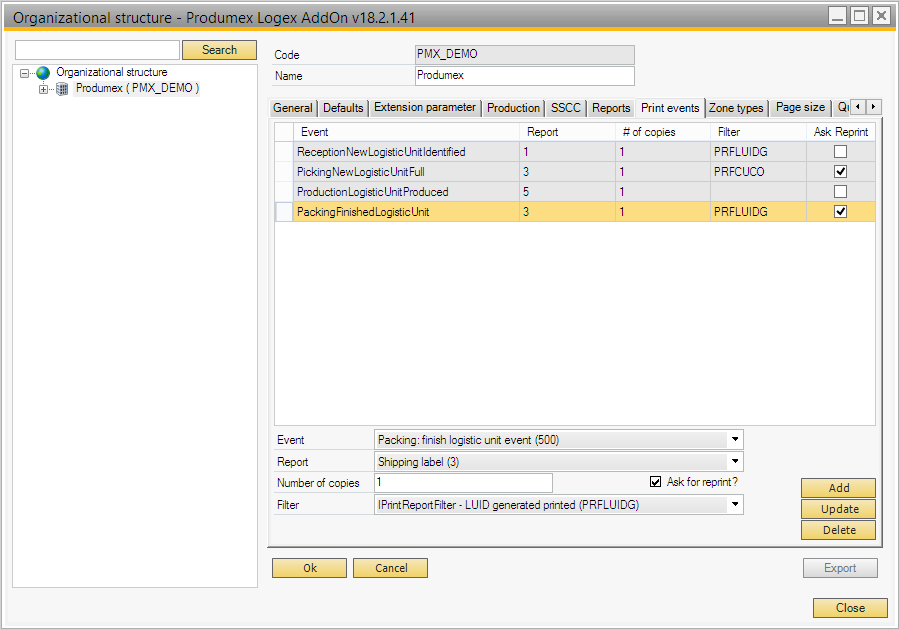Maximize the Organizational structure window
The width and height of the screenshot is (900, 630).
tap(858, 16)
